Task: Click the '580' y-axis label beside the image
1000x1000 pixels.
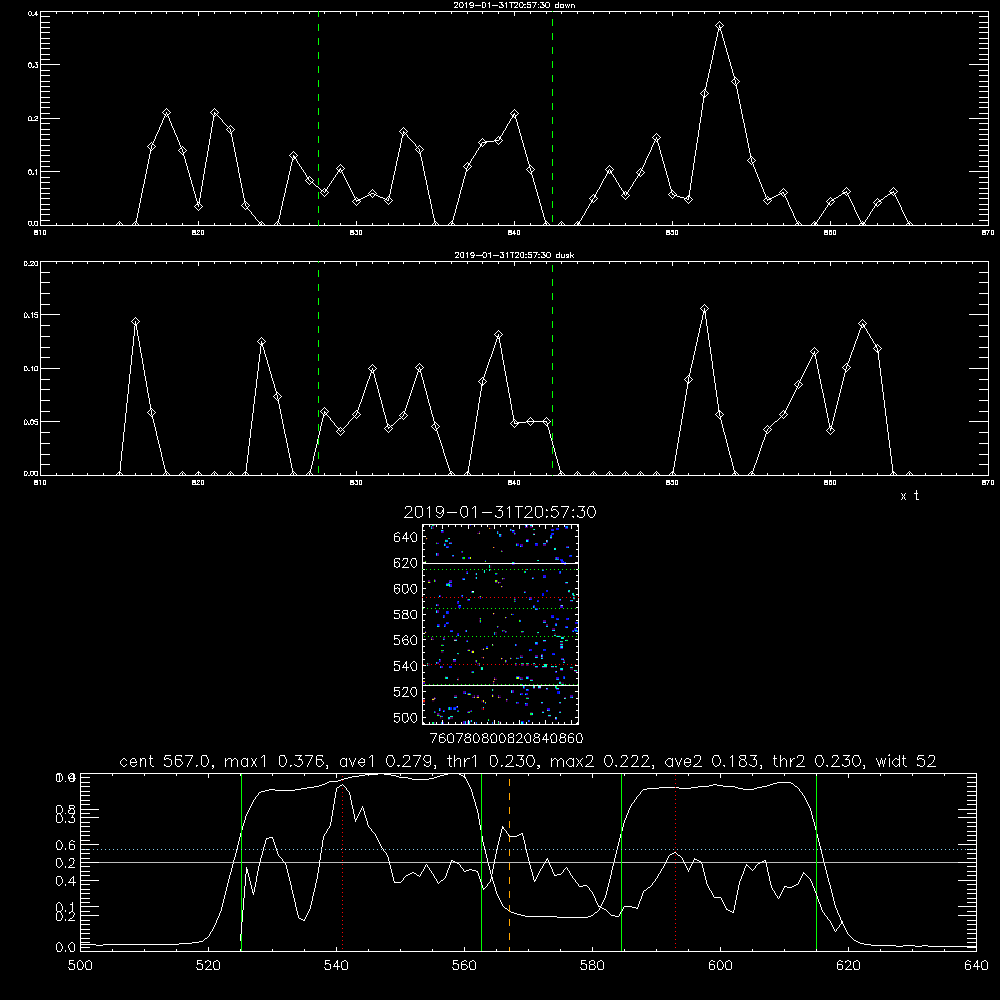Action: (x=406, y=615)
